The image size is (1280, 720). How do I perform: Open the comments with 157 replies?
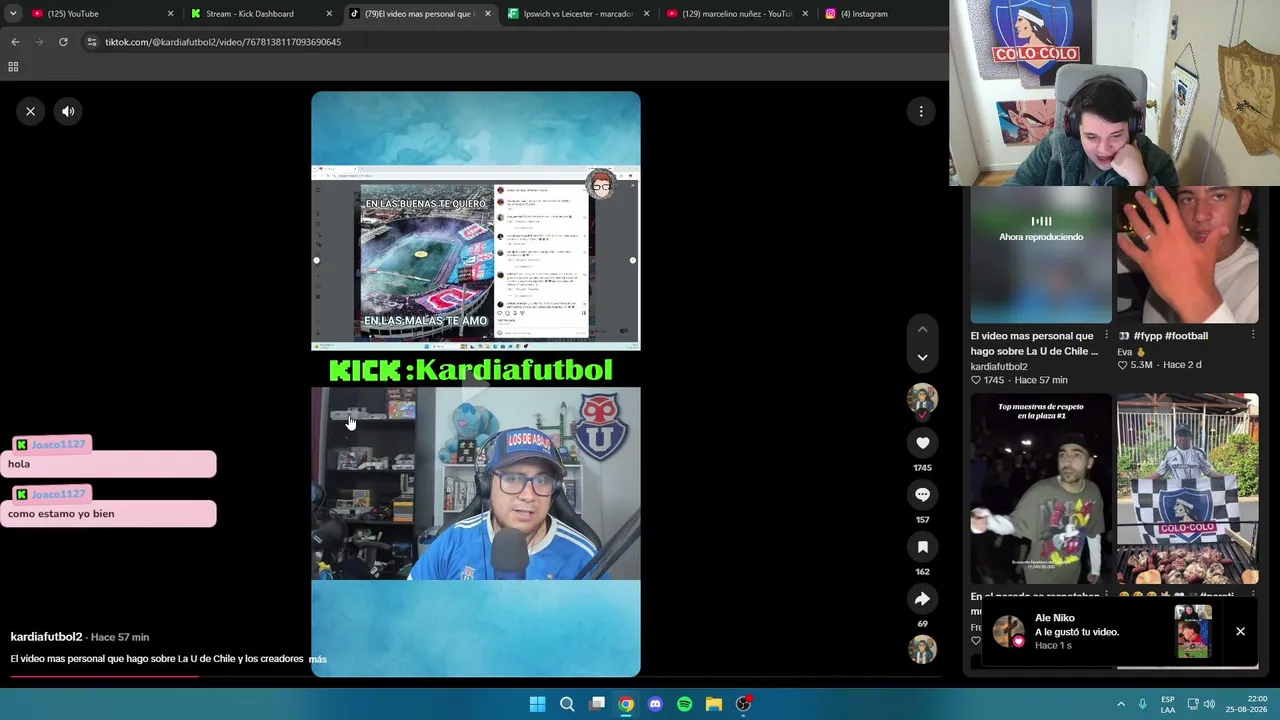(922, 495)
